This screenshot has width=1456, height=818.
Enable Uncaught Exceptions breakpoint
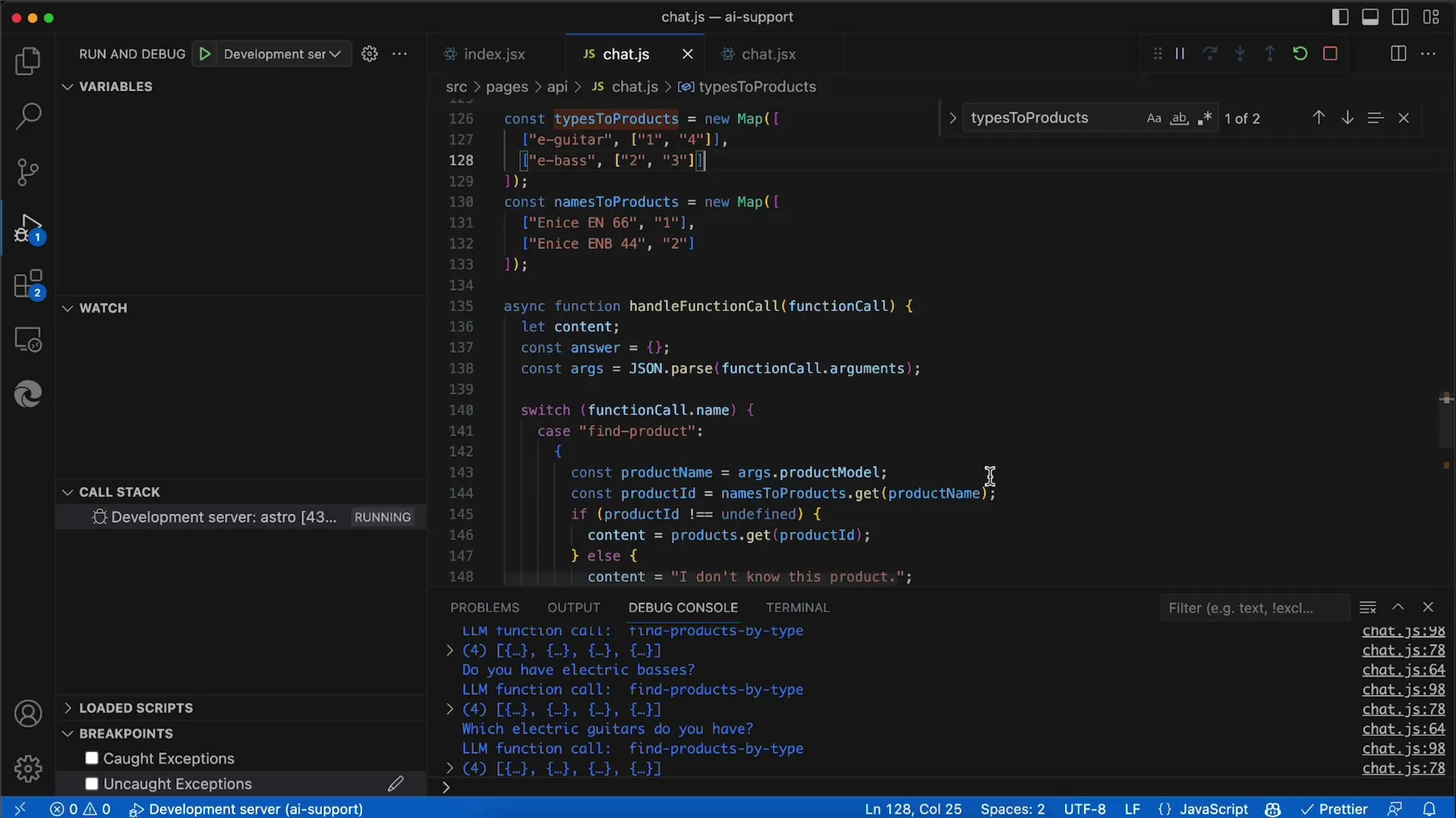point(92,784)
